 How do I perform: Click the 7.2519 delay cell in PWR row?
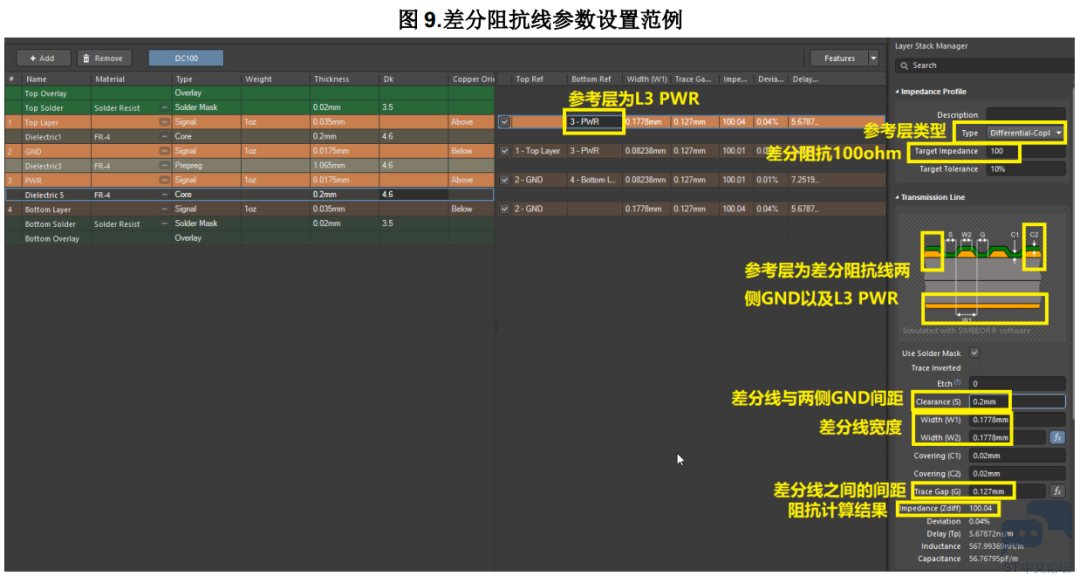pos(804,180)
